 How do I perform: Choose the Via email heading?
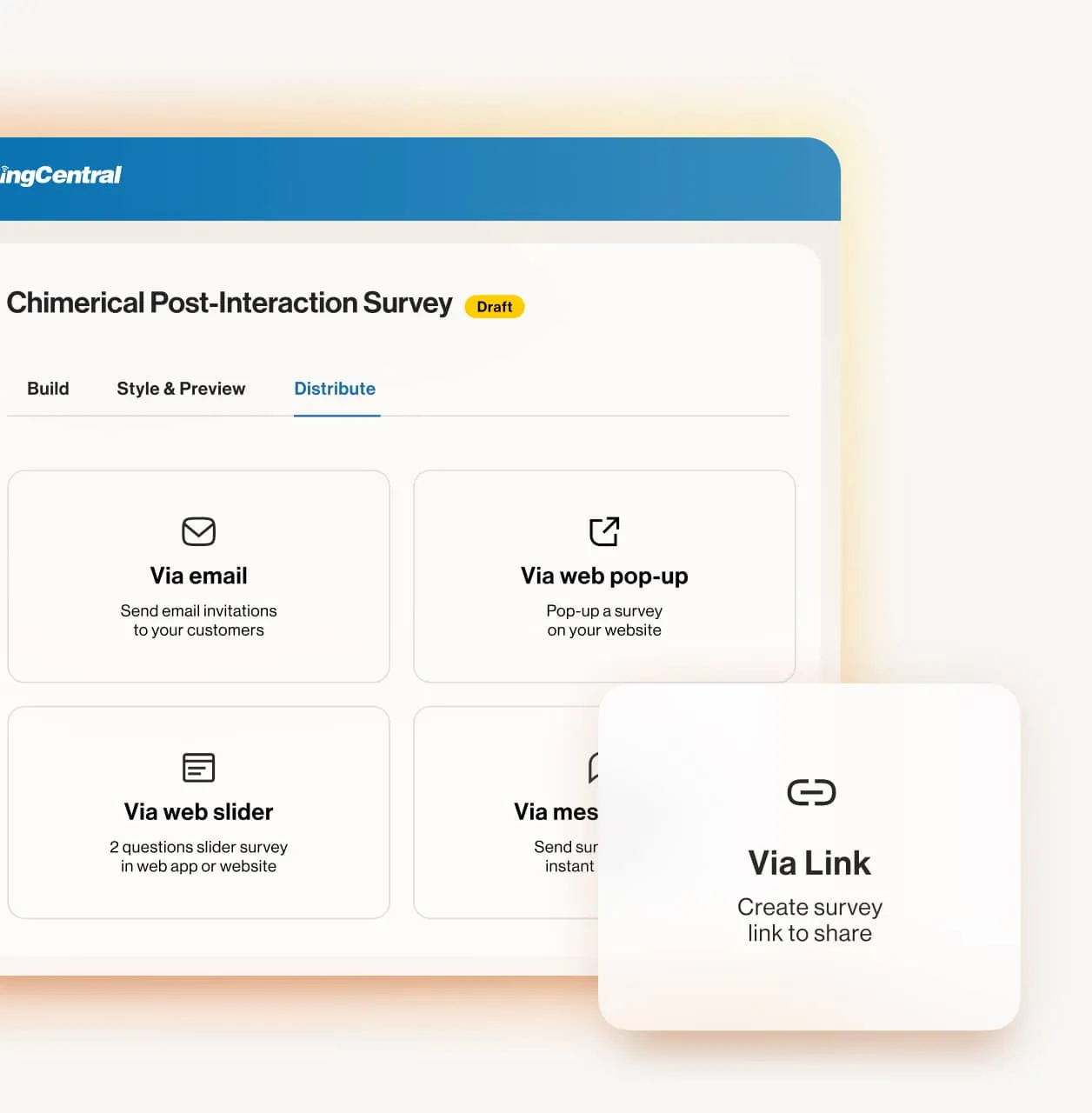coord(198,576)
